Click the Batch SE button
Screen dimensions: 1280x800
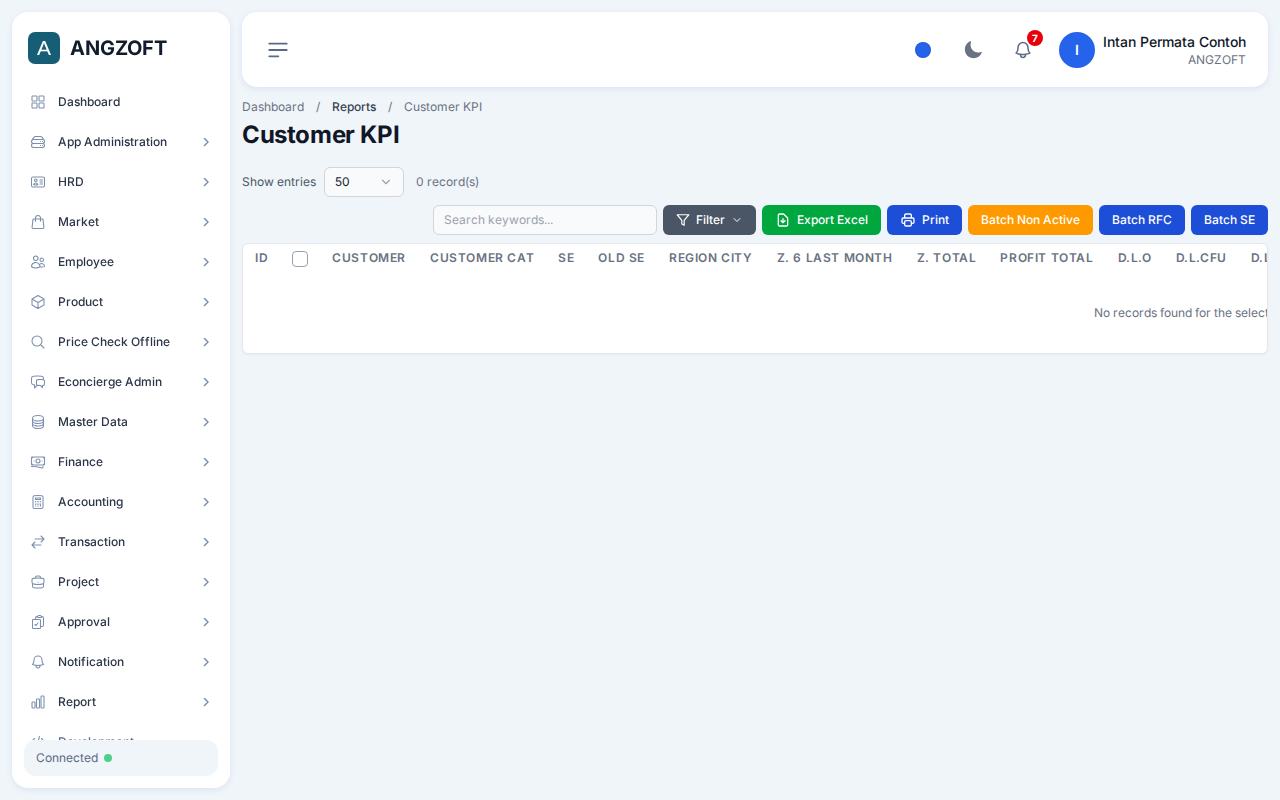click(x=1229, y=220)
